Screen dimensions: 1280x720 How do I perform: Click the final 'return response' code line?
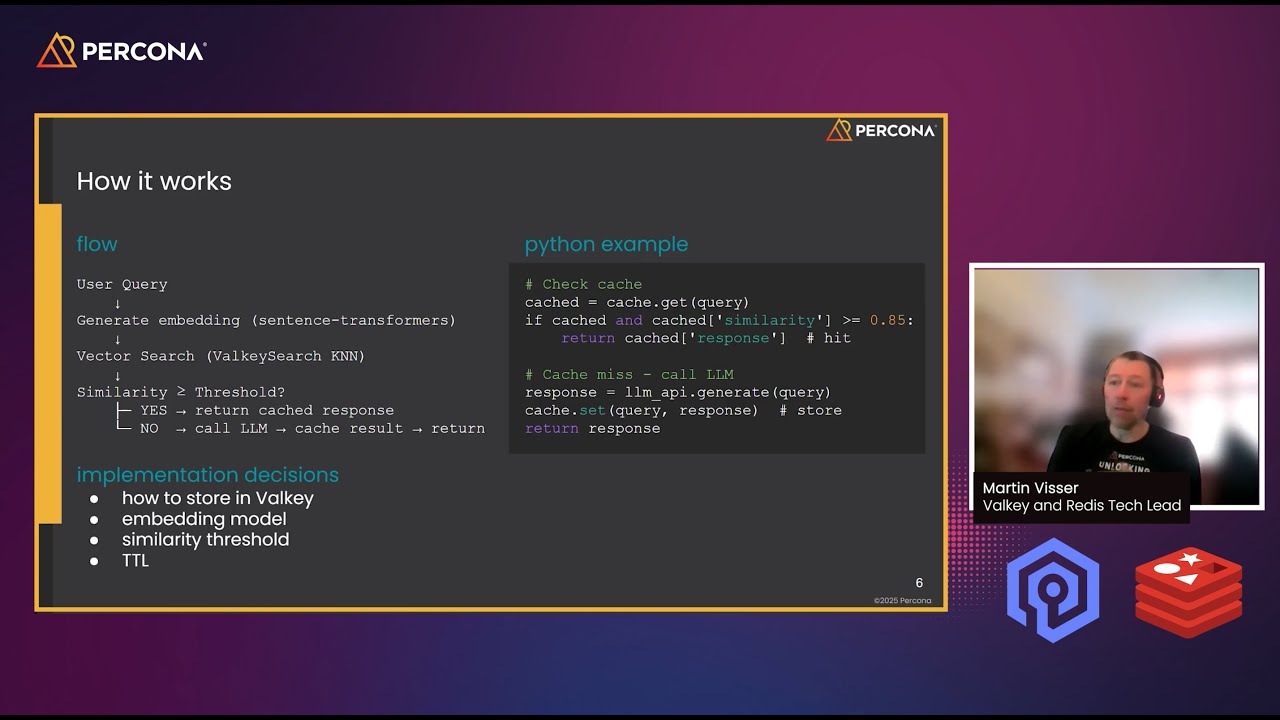pyautogui.click(x=593, y=428)
